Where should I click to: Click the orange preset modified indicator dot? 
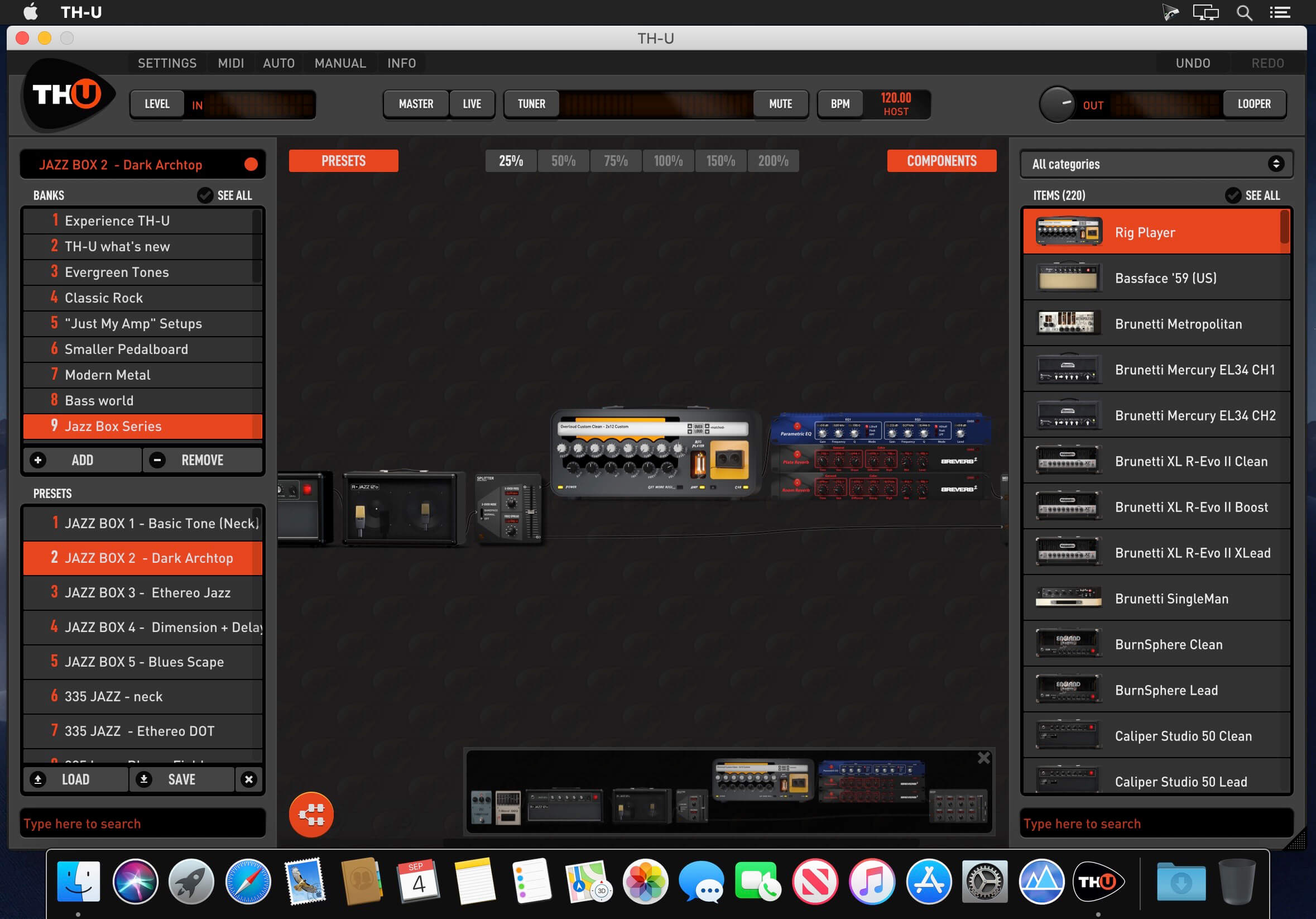point(251,165)
